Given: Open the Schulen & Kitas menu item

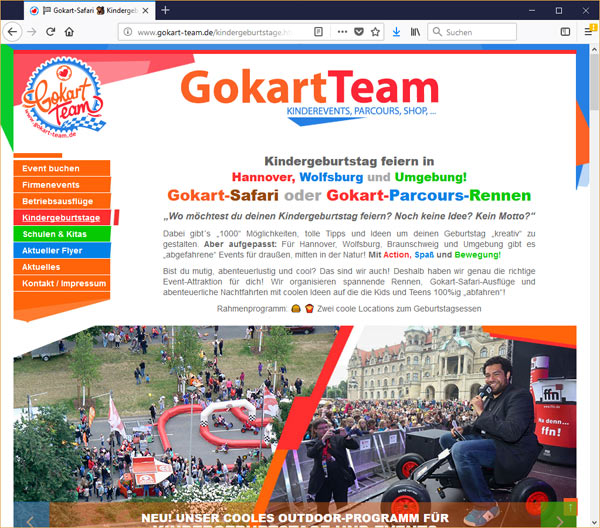Looking at the screenshot, I should coord(62,234).
